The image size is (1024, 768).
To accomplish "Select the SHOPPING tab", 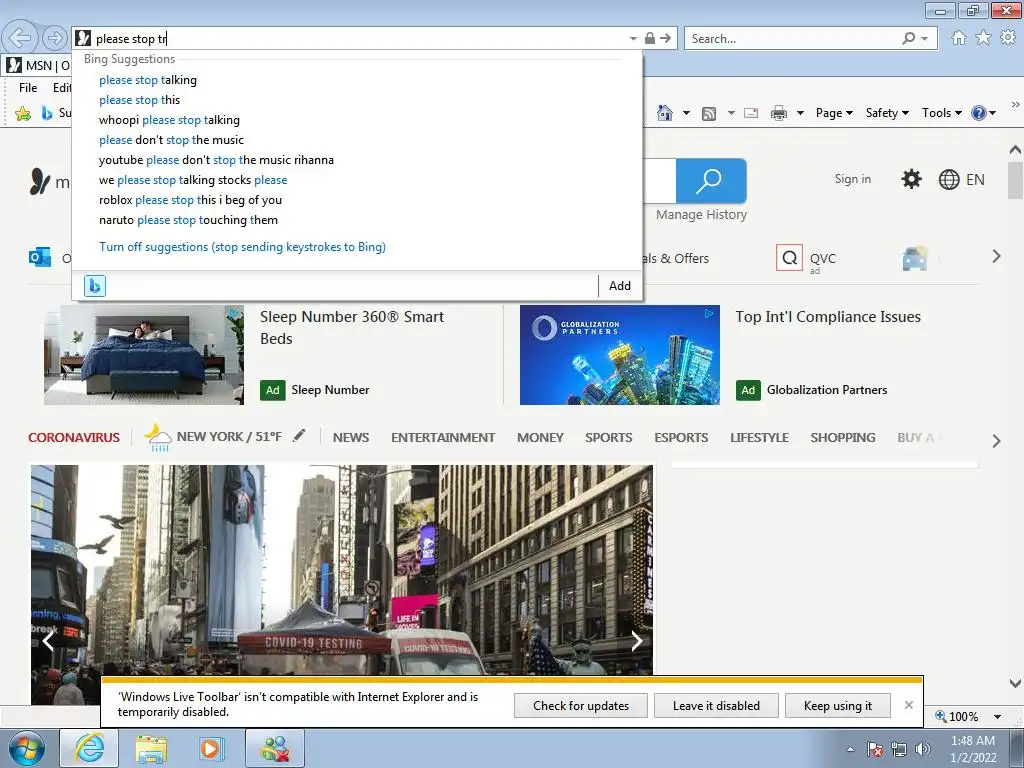I will 842,438.
